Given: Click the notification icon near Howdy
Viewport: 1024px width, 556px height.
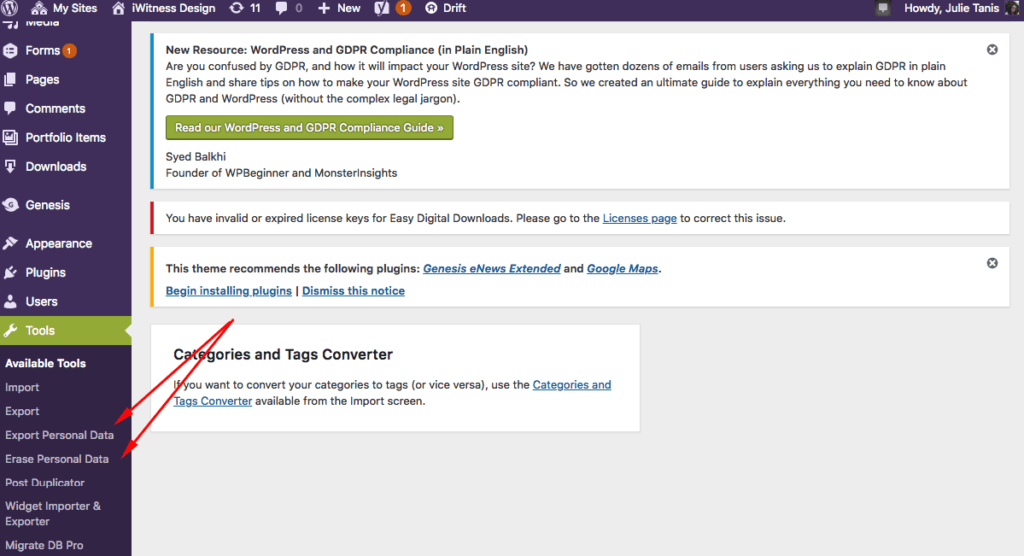Looking at the screenshot, I should click(883, 8).
